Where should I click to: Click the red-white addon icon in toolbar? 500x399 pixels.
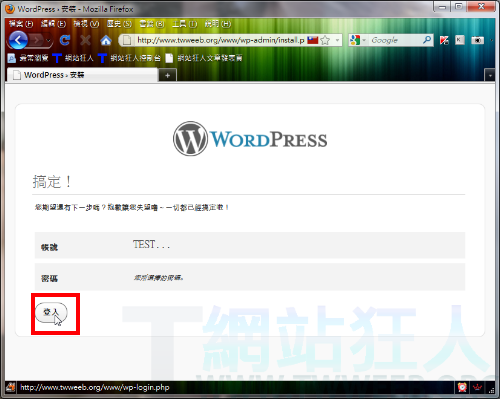pos(444,40)
